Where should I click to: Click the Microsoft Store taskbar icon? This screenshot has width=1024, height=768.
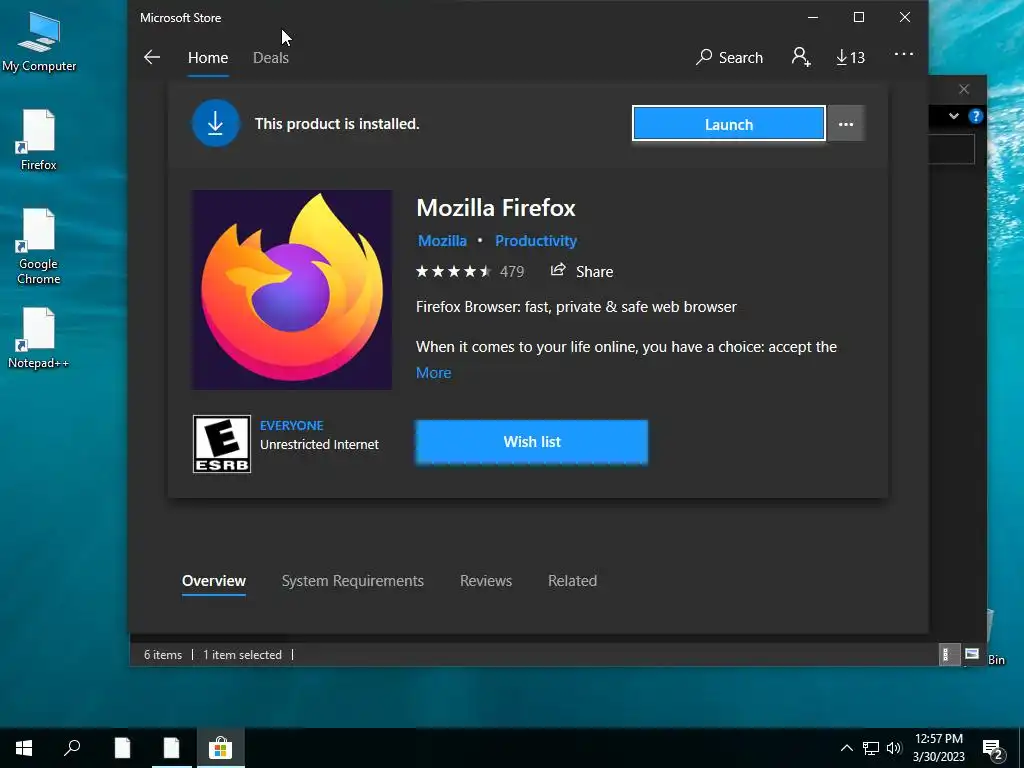pyautogui.click(x=220, y=748)
